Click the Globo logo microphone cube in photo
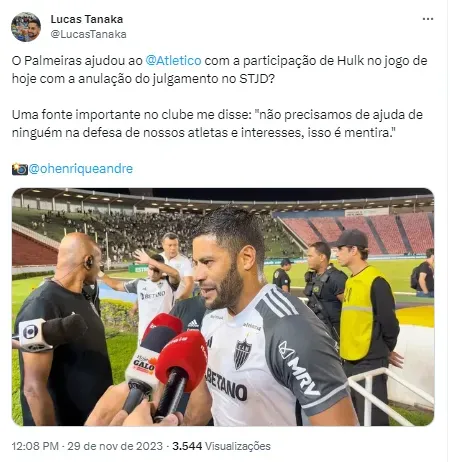This screenshot has height=462, width=450. 34,335
